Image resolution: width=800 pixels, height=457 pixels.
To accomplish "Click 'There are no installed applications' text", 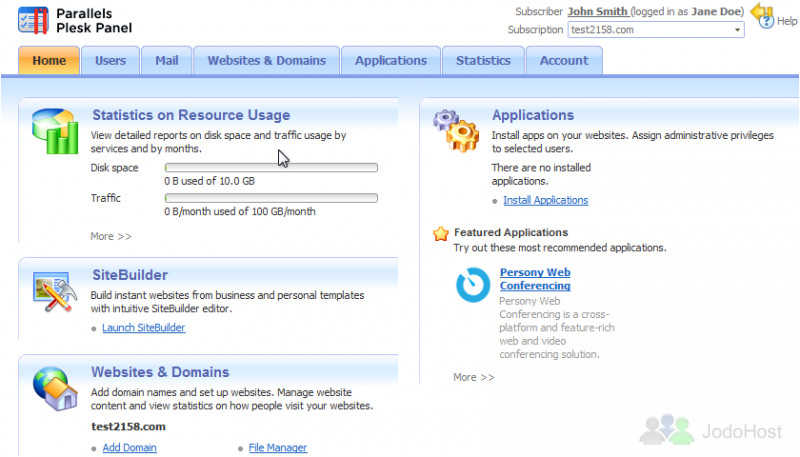I will click(x=541, y=174).
